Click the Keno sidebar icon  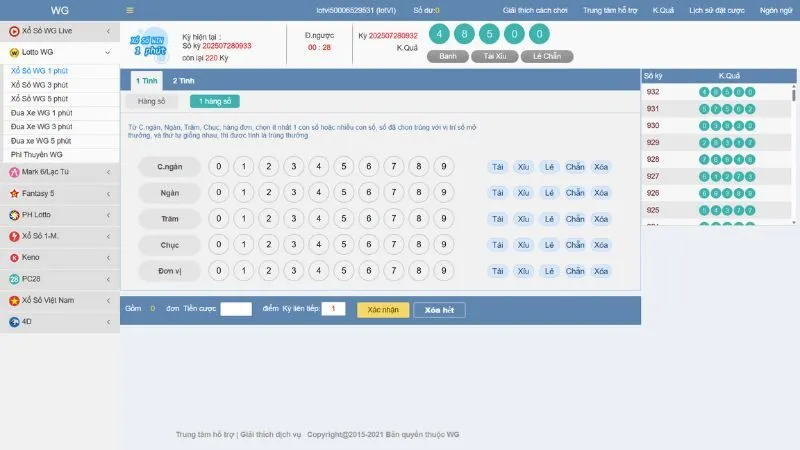click(14, 258)
